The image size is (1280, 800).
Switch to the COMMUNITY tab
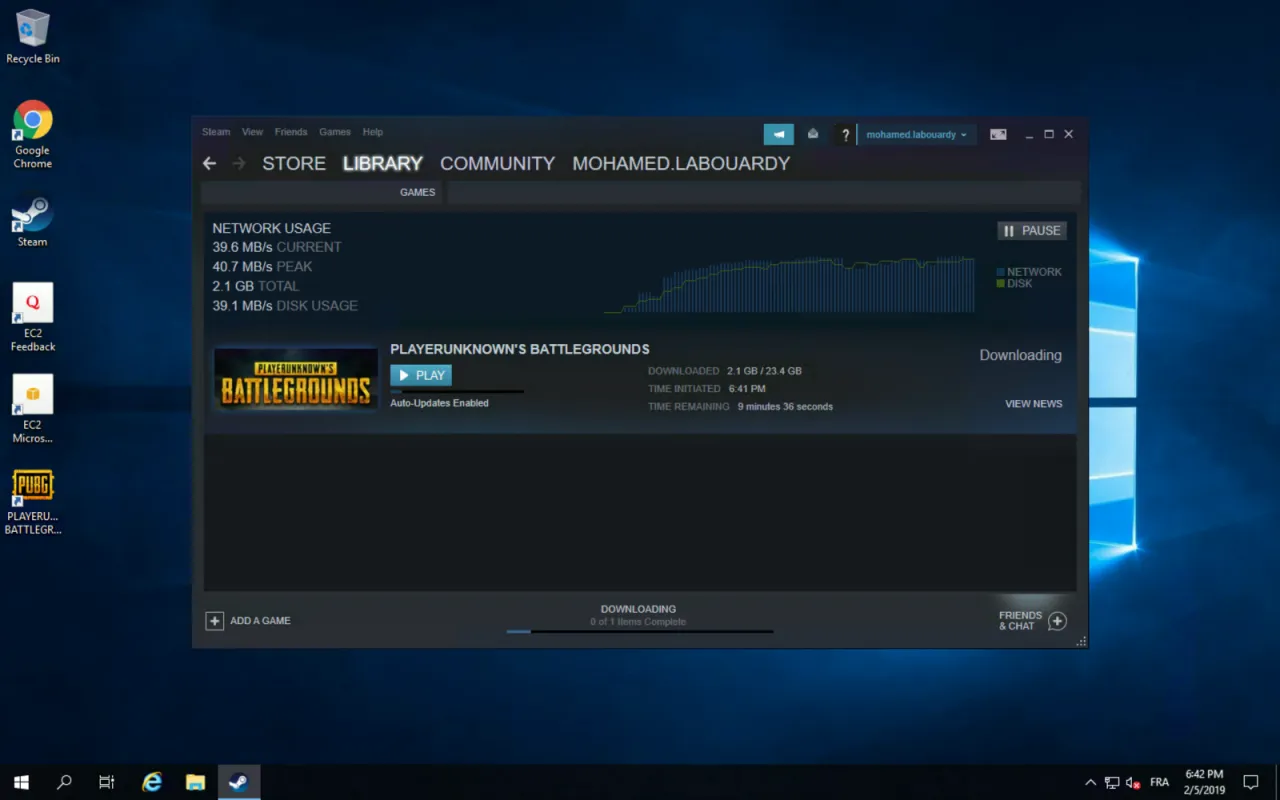click(497, 163)
